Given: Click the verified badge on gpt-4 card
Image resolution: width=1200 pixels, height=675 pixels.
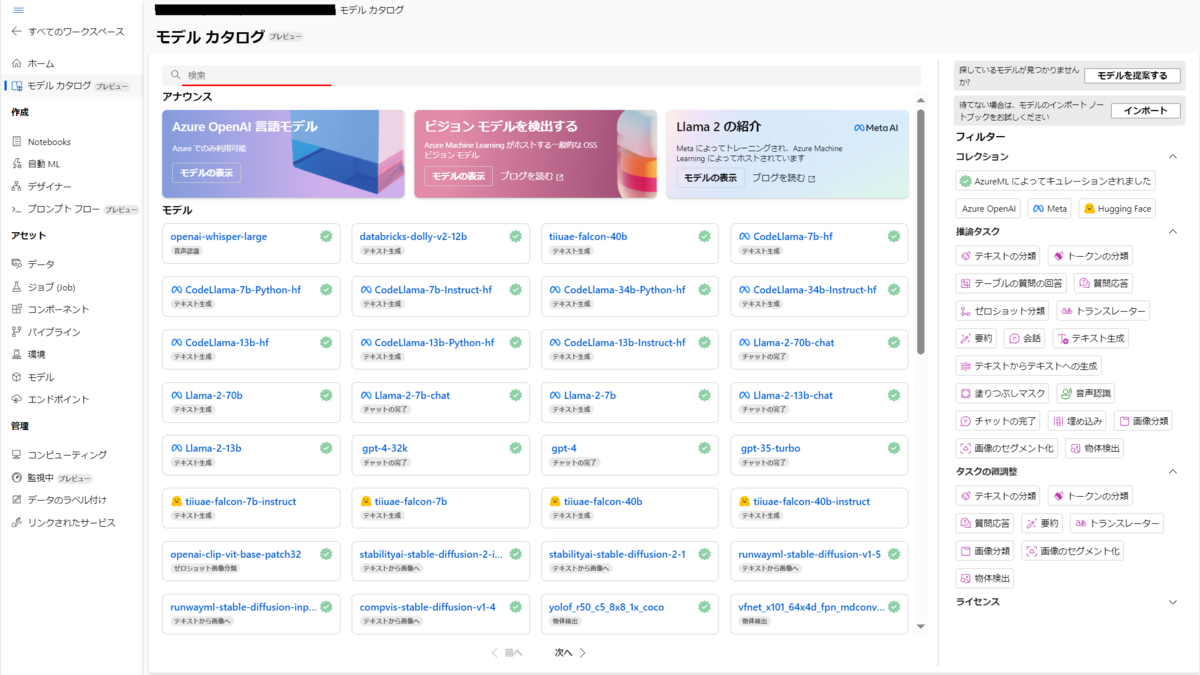Looking at the screenshot, I should tap(704, 448).
